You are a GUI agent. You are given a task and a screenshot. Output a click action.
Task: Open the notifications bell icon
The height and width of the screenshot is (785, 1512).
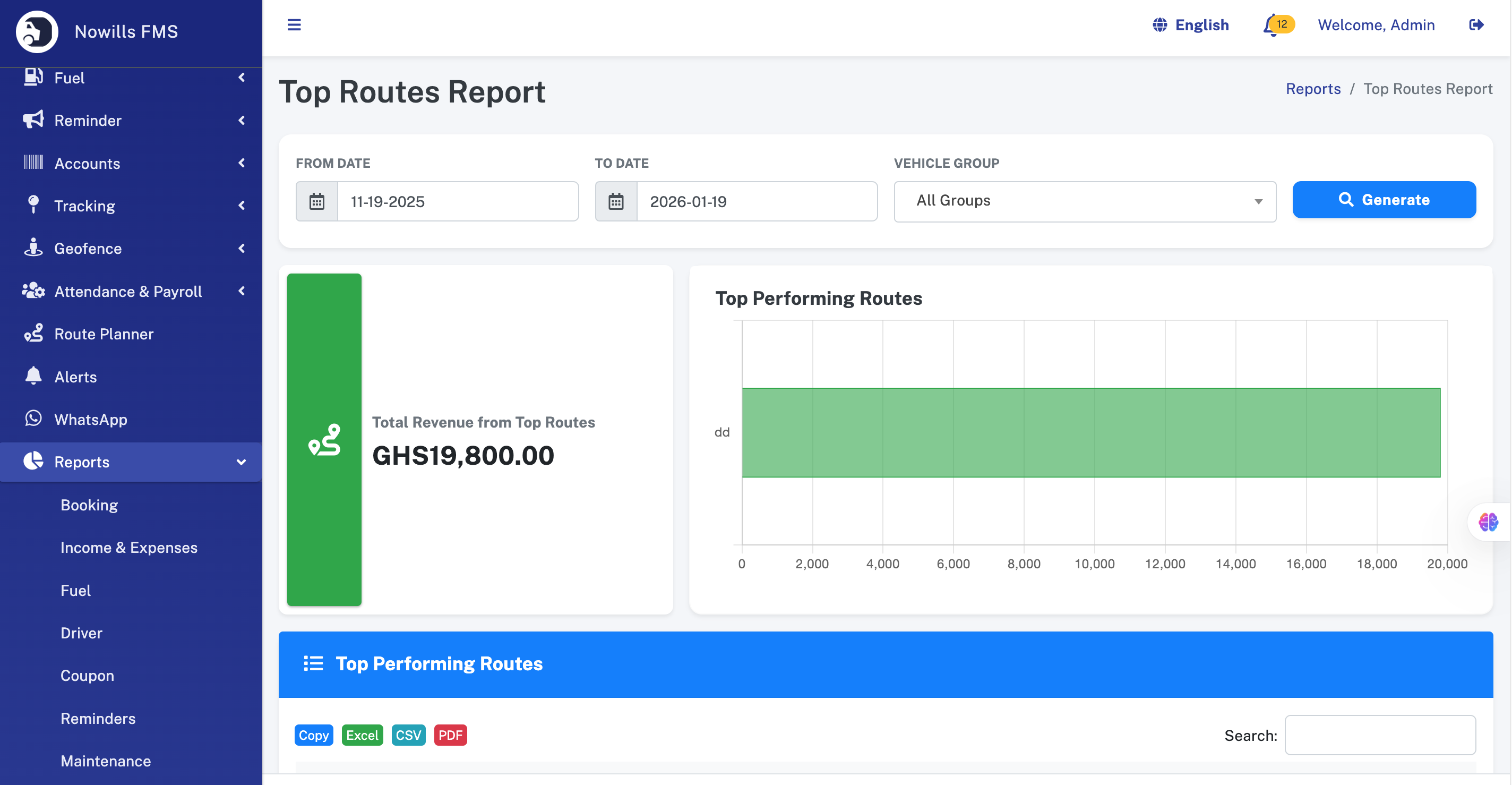[1271, 25]
